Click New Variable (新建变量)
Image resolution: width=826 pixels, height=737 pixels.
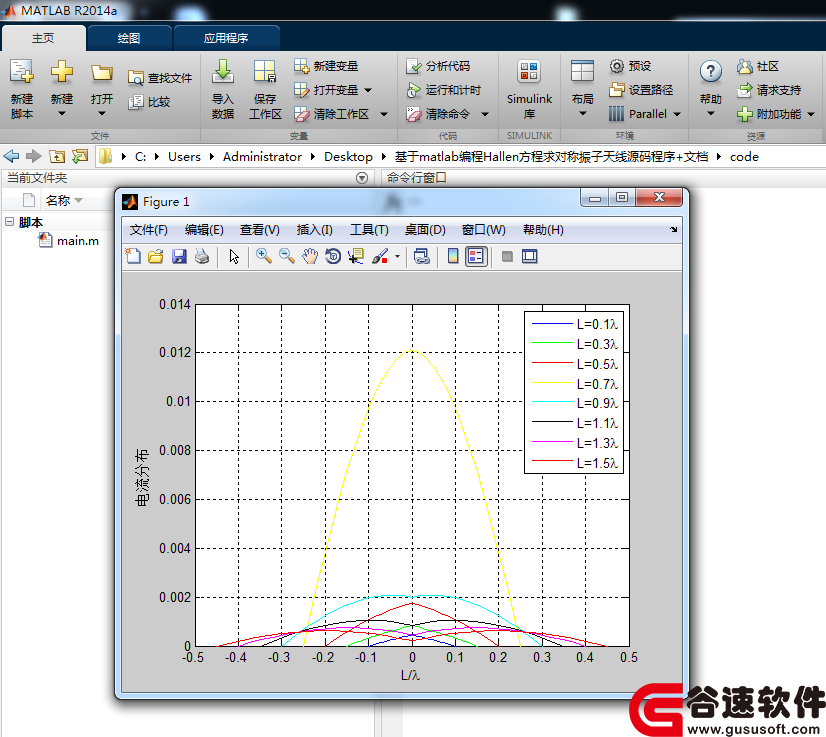(x=326, y=66)
